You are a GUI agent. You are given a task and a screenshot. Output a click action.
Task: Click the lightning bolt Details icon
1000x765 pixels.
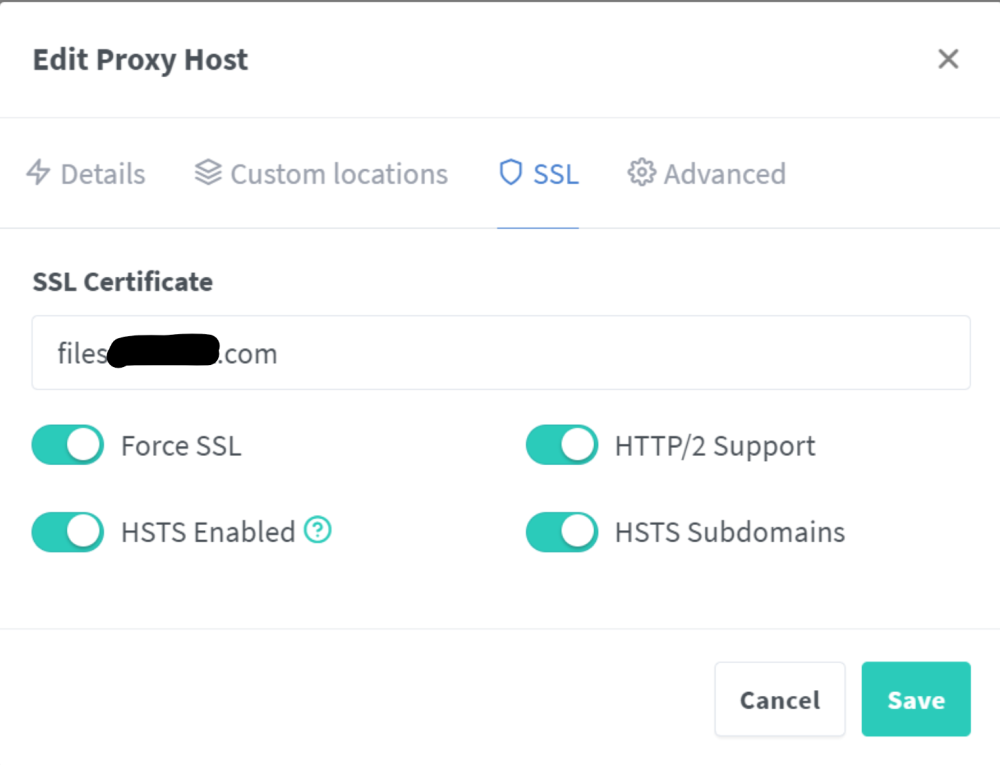38,173
